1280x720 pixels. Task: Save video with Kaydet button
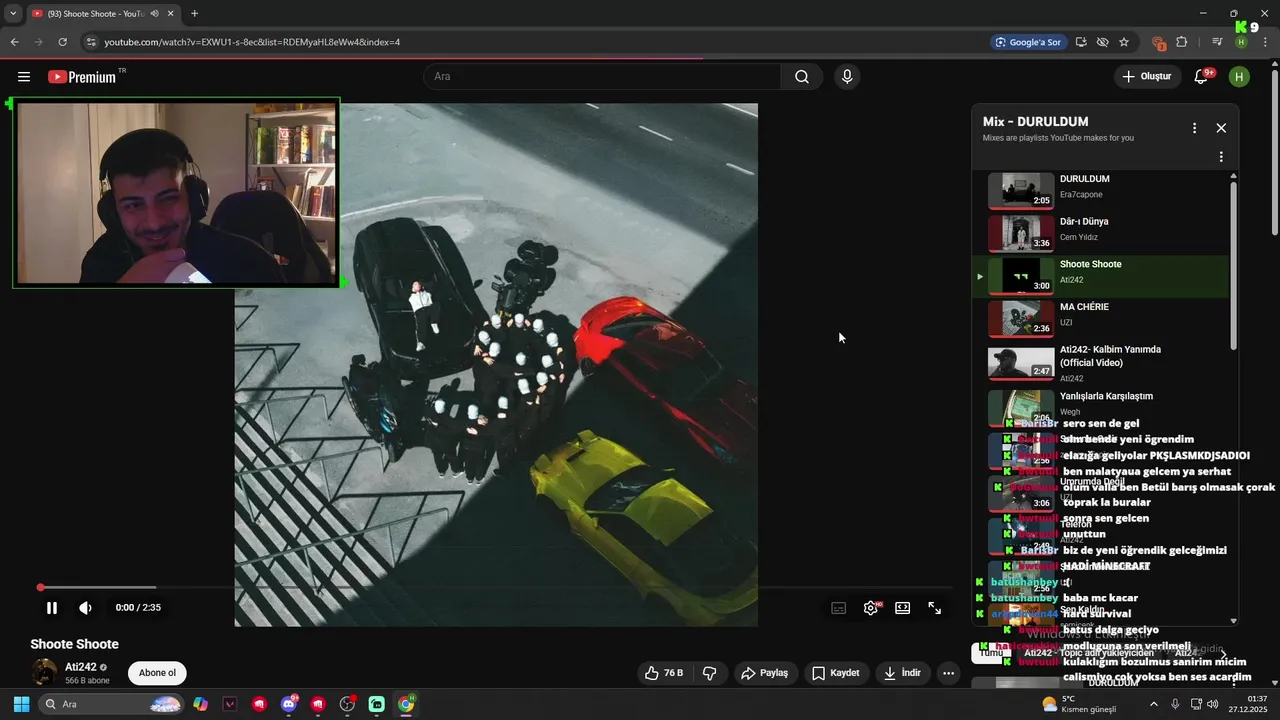(836, 673)
